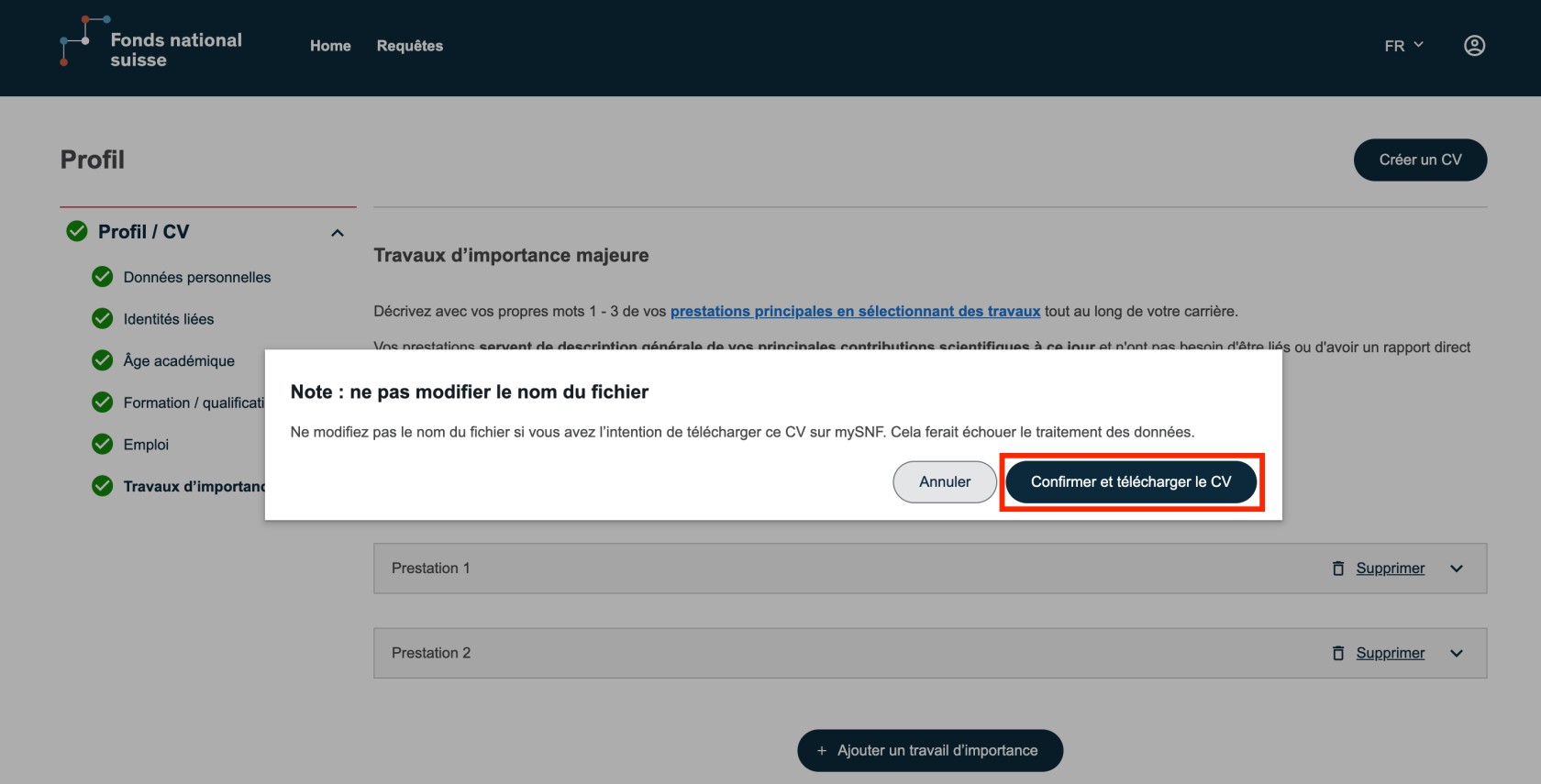Click green checkmark beside Emploi
The height and width of the screenshot is (784, 1541).
103,444
